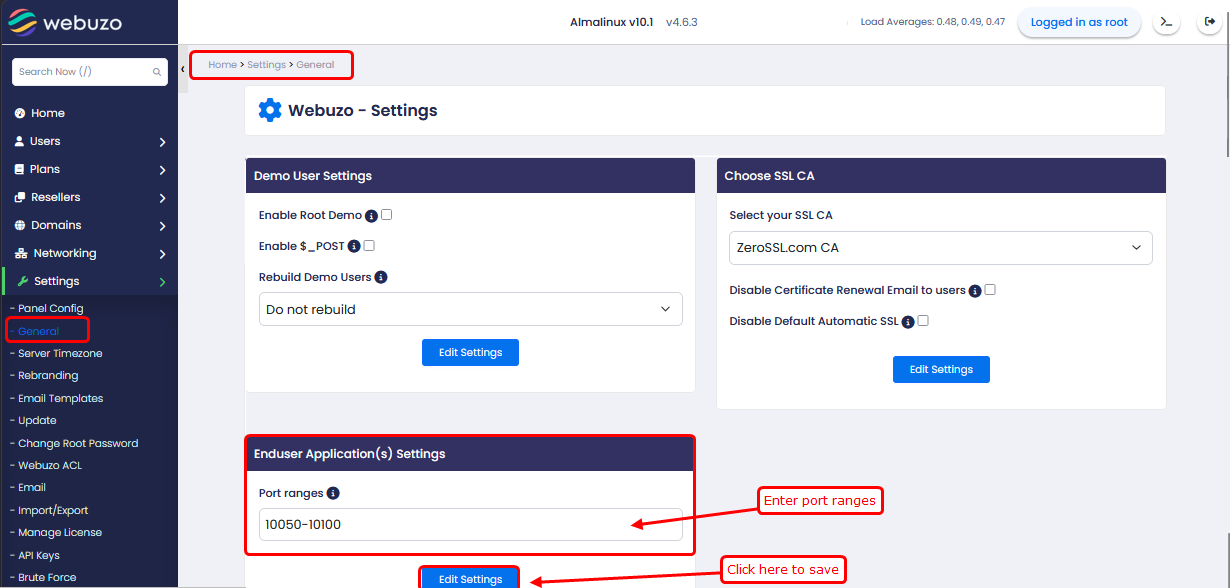The height and width of the screenshot is (588, 1230).
Task: Click the Webuzo logo
Action: 66,22
